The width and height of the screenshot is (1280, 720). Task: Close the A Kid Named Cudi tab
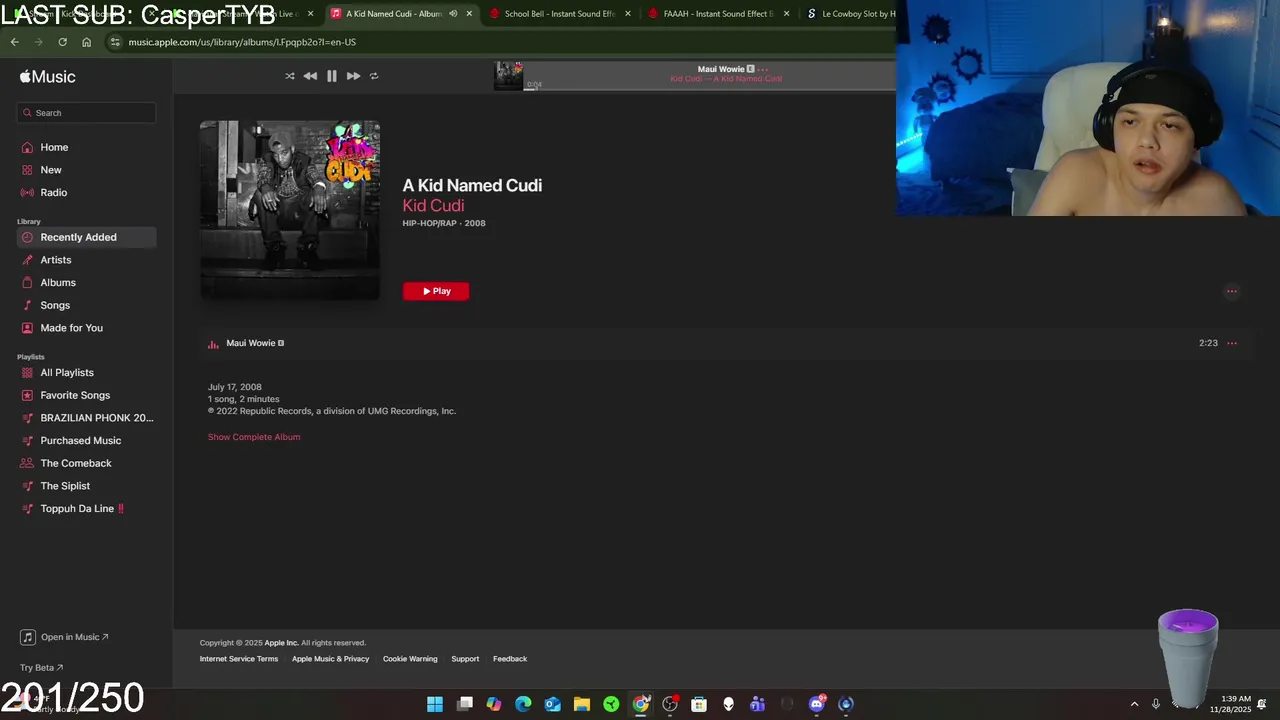tap(469, 14)
